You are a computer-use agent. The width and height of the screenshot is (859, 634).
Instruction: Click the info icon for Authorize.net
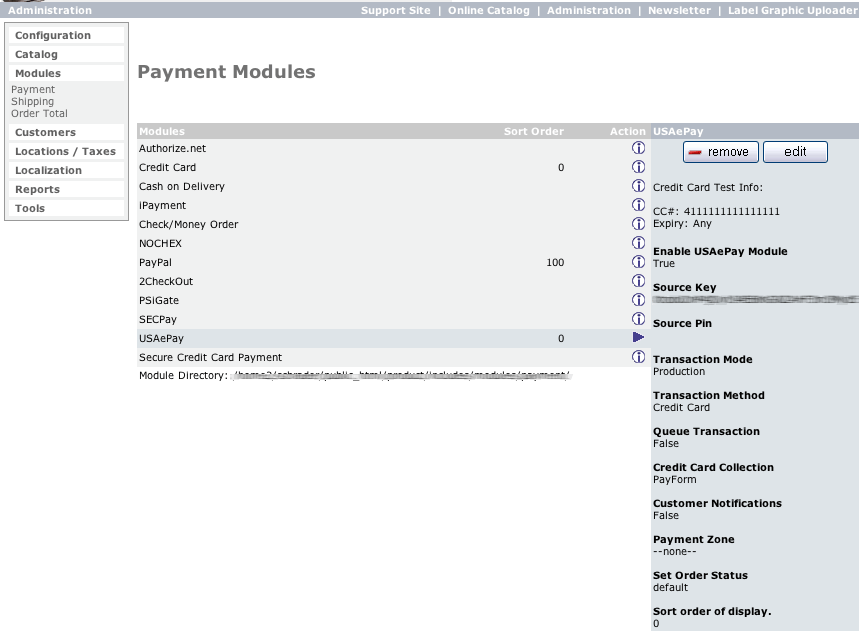[638, 148]
